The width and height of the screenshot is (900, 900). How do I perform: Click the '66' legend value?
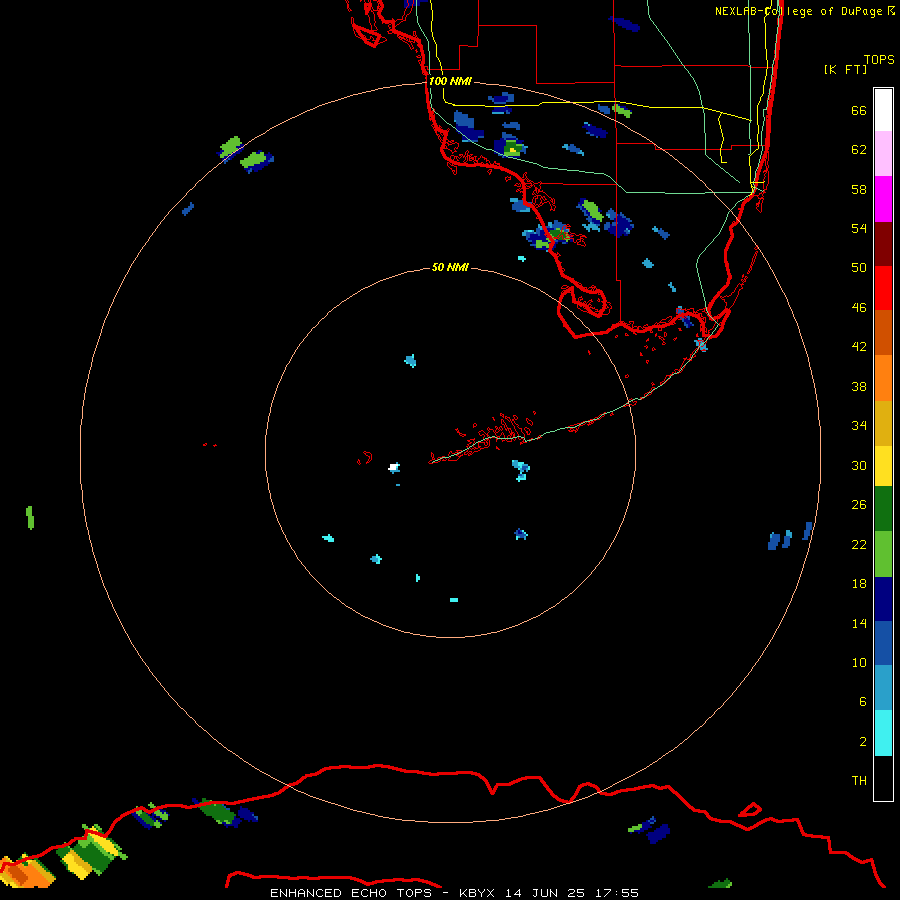click(859, 110)
